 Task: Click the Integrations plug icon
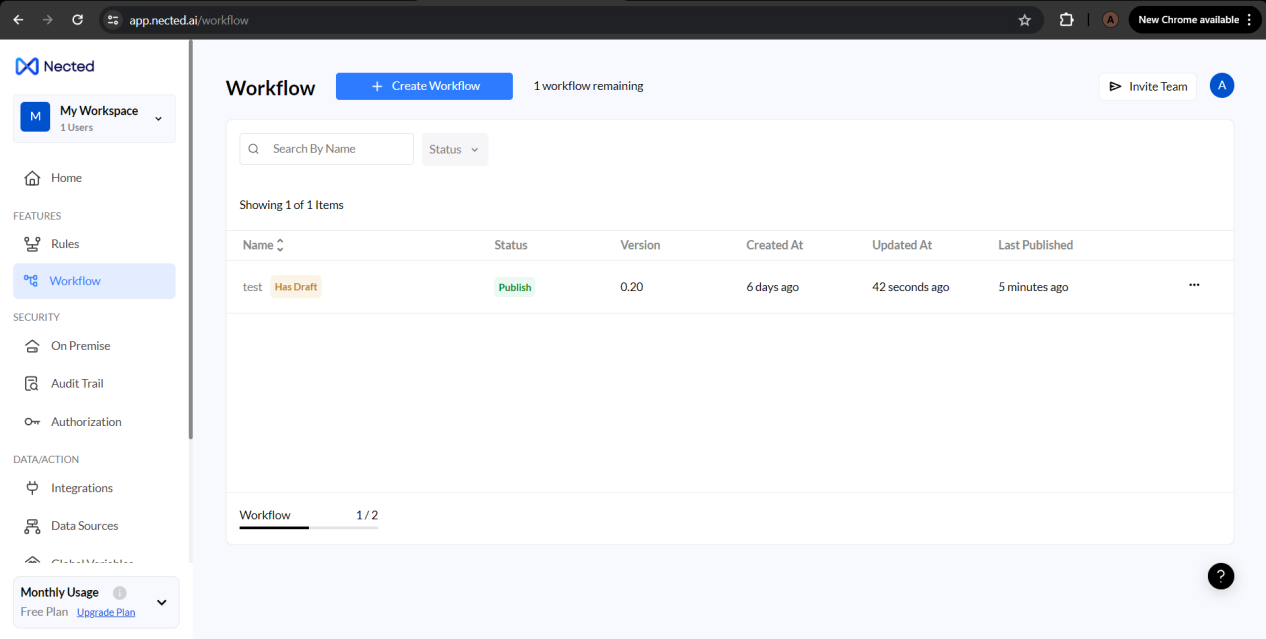pos(32,488)
